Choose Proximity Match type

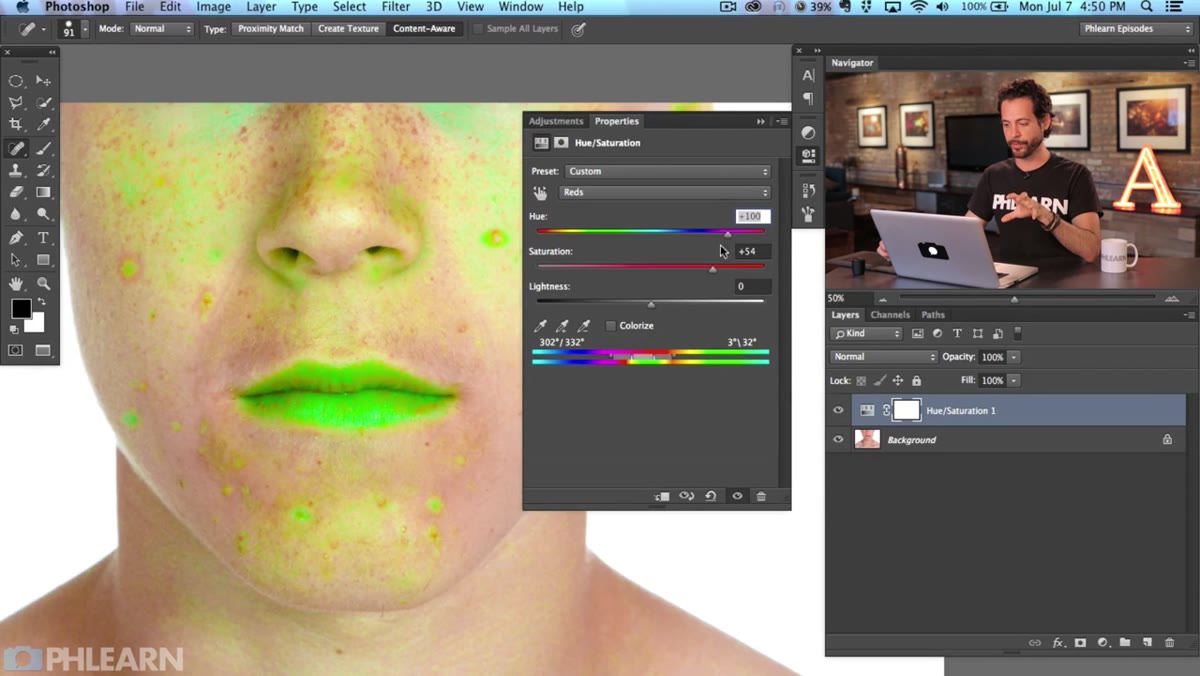pos(271,29)
